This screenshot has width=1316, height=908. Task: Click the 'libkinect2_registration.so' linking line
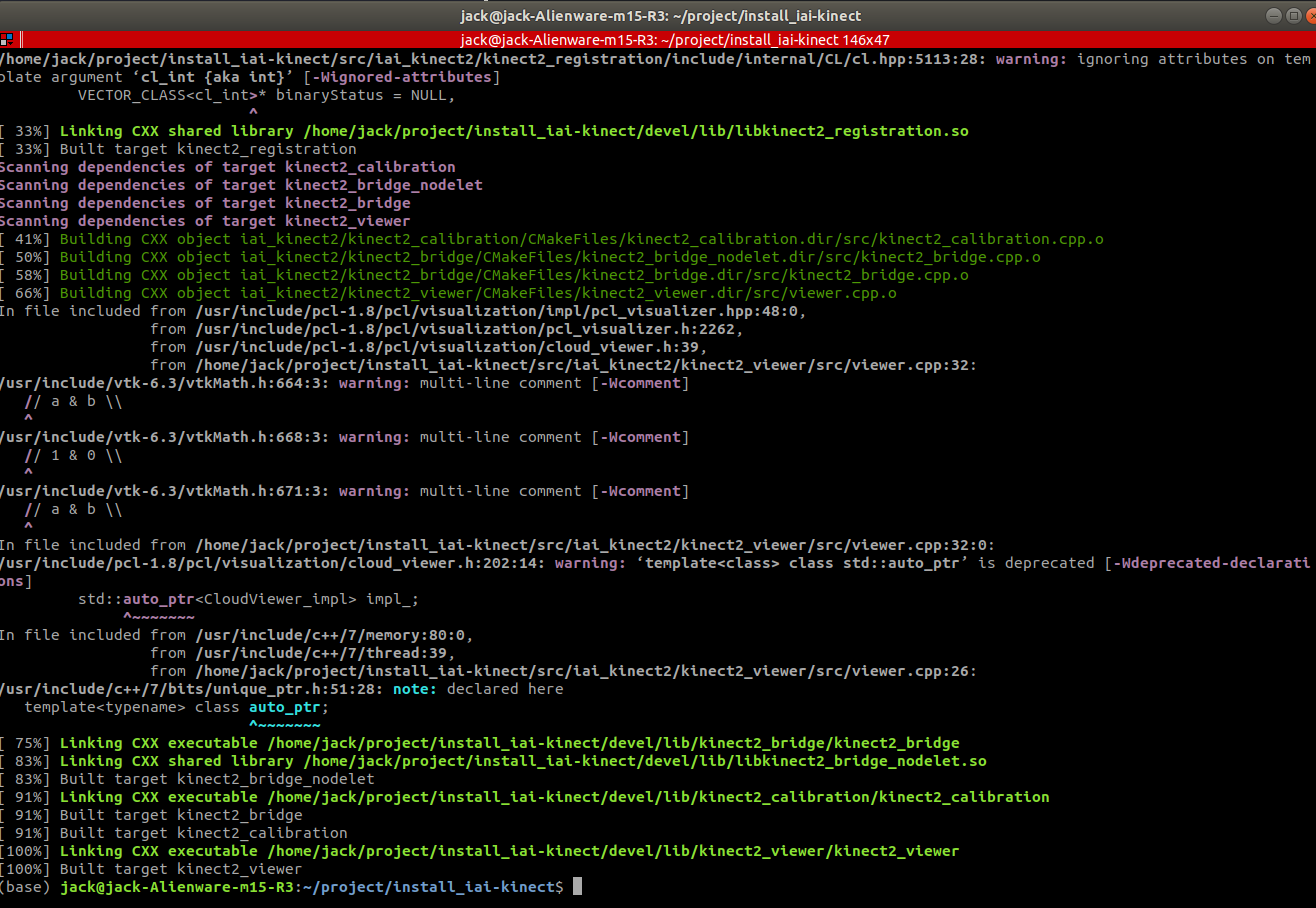[x=485, y=131]
